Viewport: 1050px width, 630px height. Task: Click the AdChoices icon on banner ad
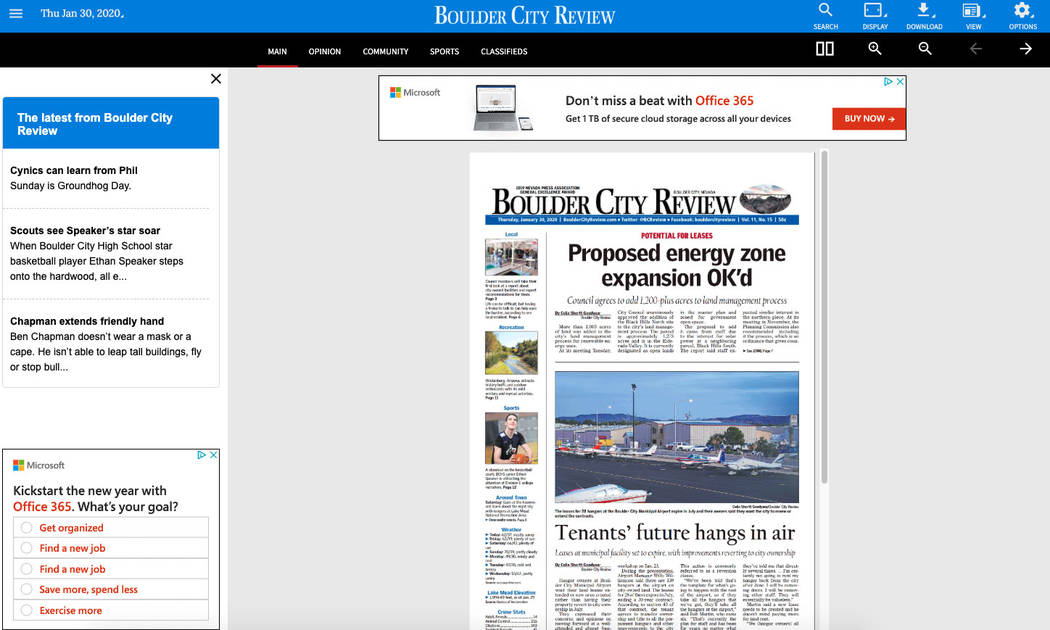[x=888, y=82]
